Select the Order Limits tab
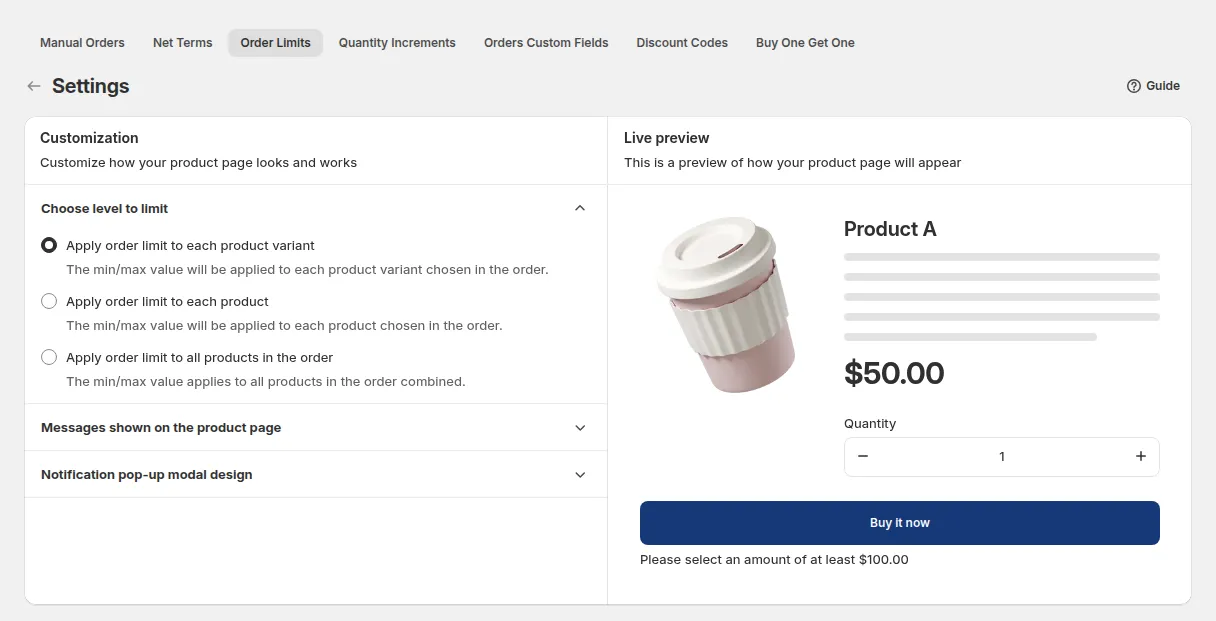 coord(276,43)
